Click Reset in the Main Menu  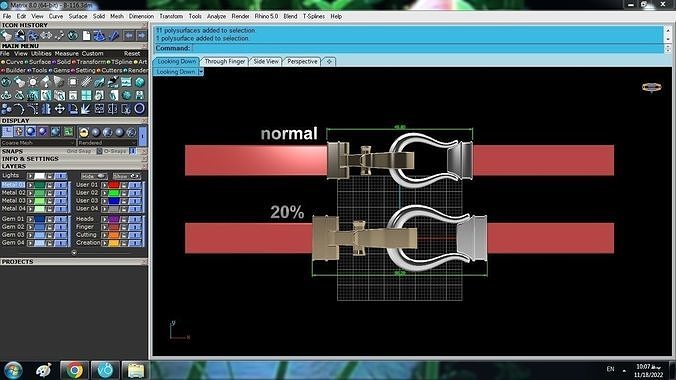(132, 53)
